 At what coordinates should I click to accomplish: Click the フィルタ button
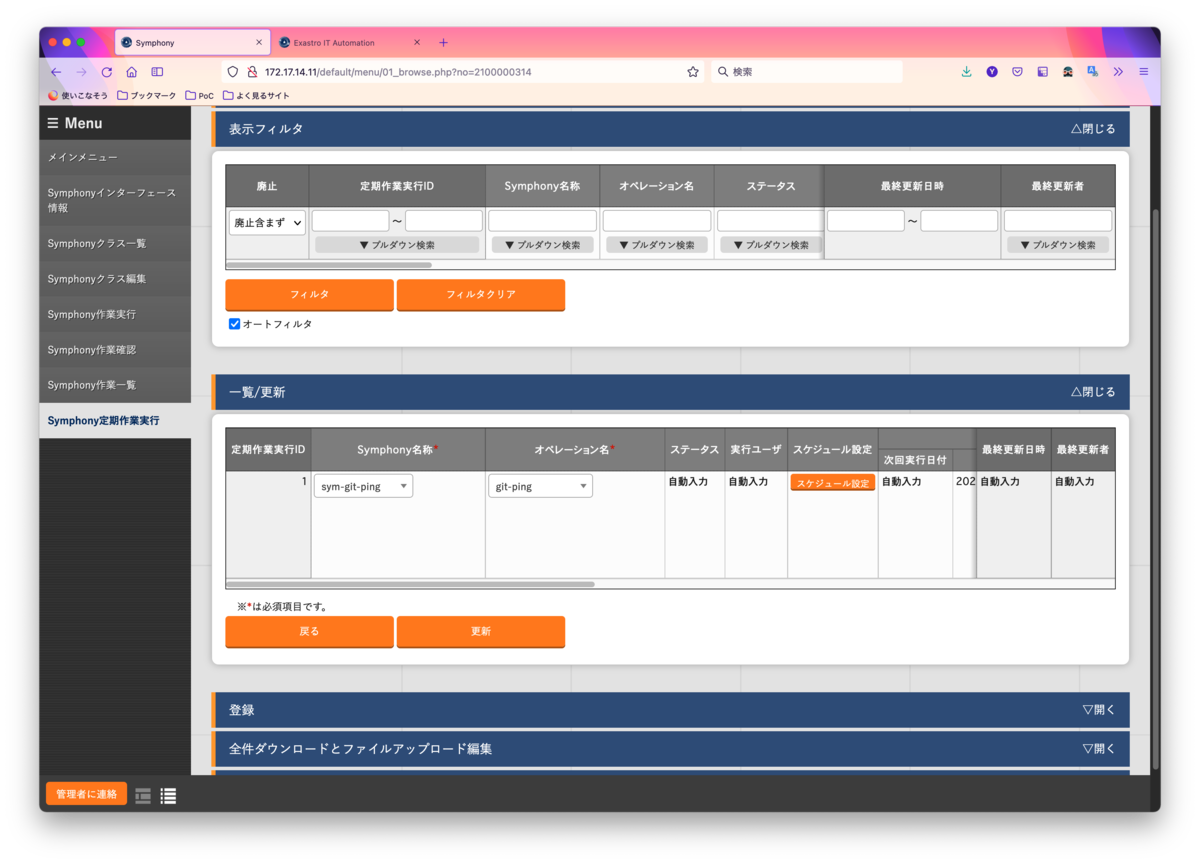point(309,295)
